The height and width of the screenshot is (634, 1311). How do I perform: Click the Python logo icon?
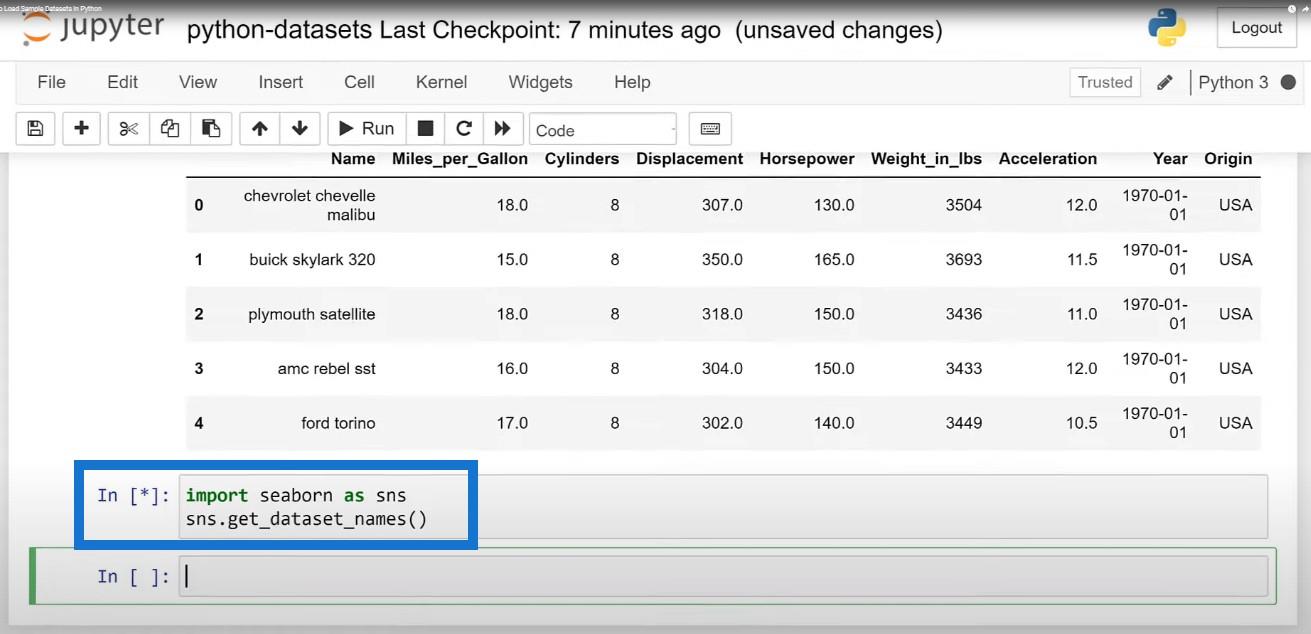tap(1167, 28)
